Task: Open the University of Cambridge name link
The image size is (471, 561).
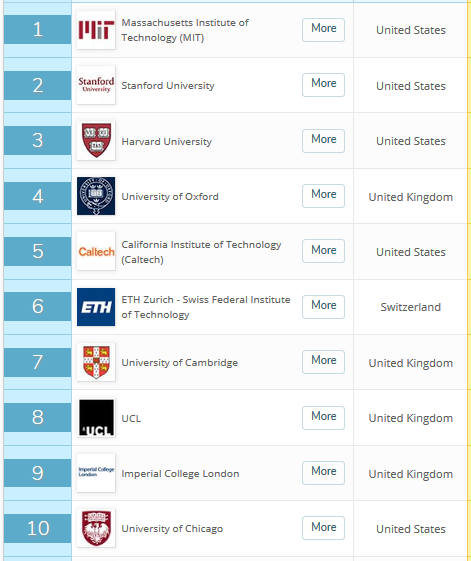Action: tap(180, 362)
